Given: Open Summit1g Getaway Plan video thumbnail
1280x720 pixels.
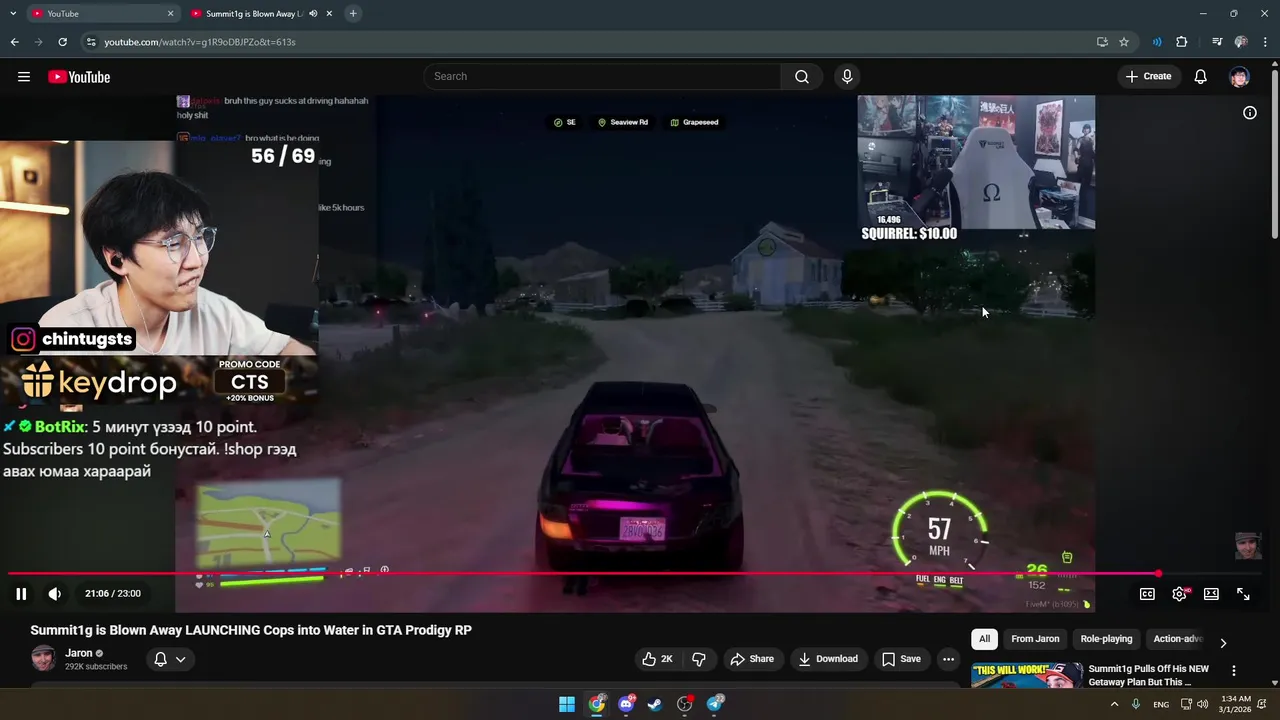Looking at the screenshot, I should (x=1027, y=675).
